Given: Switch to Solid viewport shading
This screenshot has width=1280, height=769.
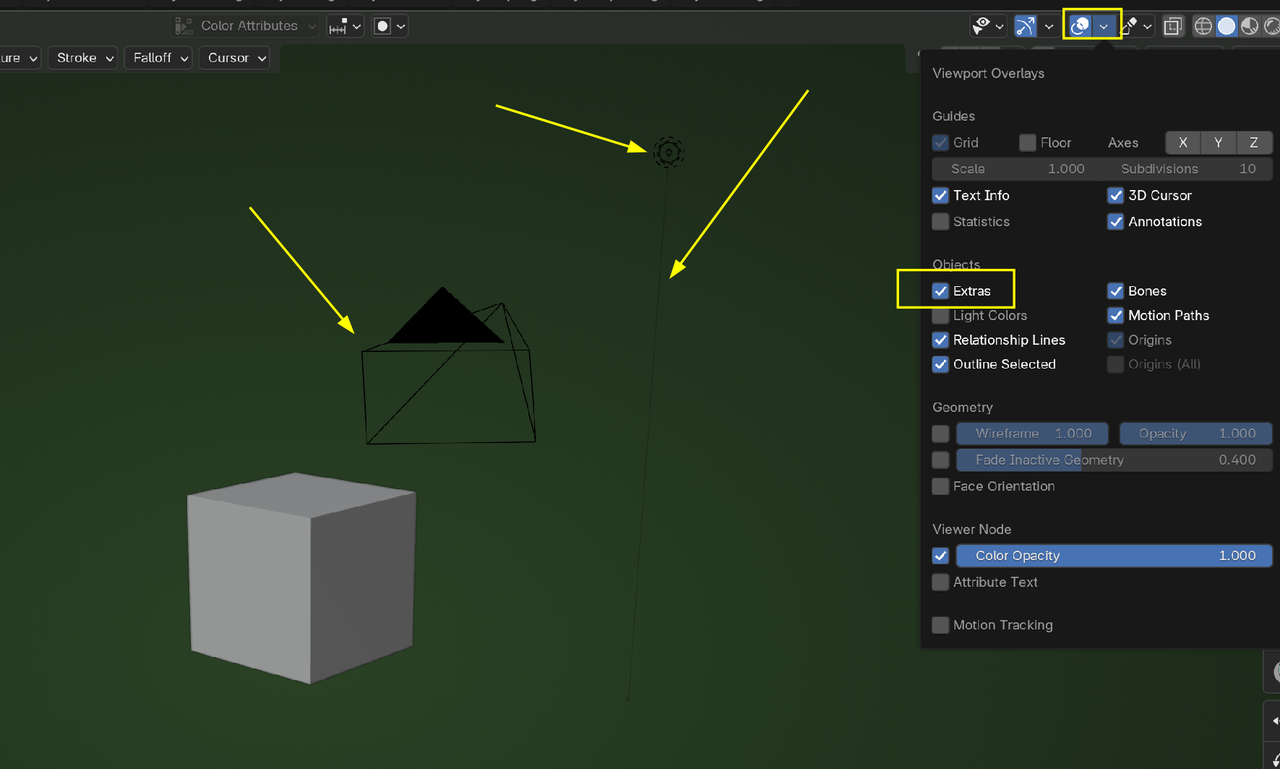Looking at the screenshot, I should pyautogui.click(x=1226, y=26).
